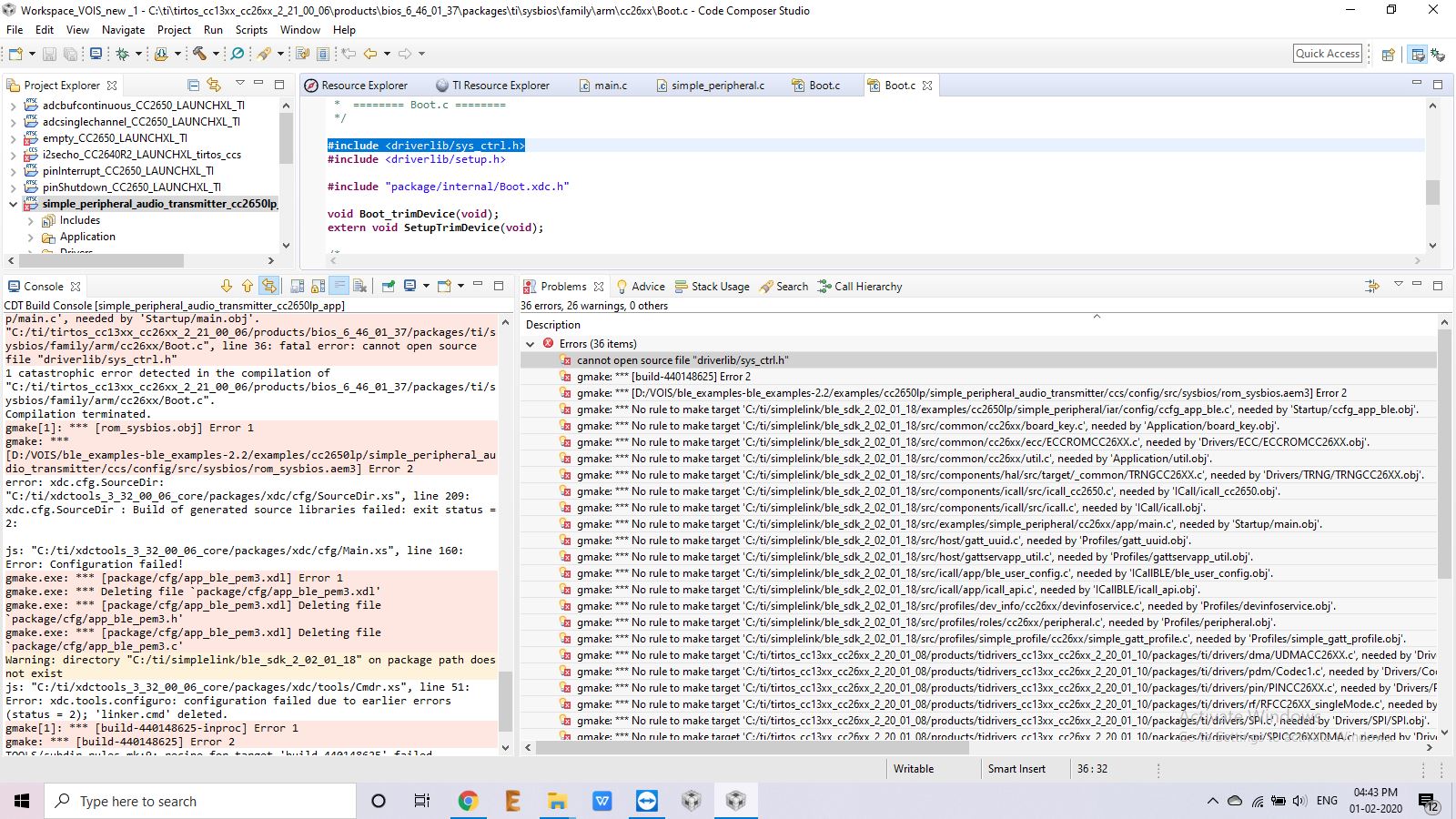Switch to CCS Debug perspective icon
This screenshot has width=1456, height=819.
tap(1438, 55)
